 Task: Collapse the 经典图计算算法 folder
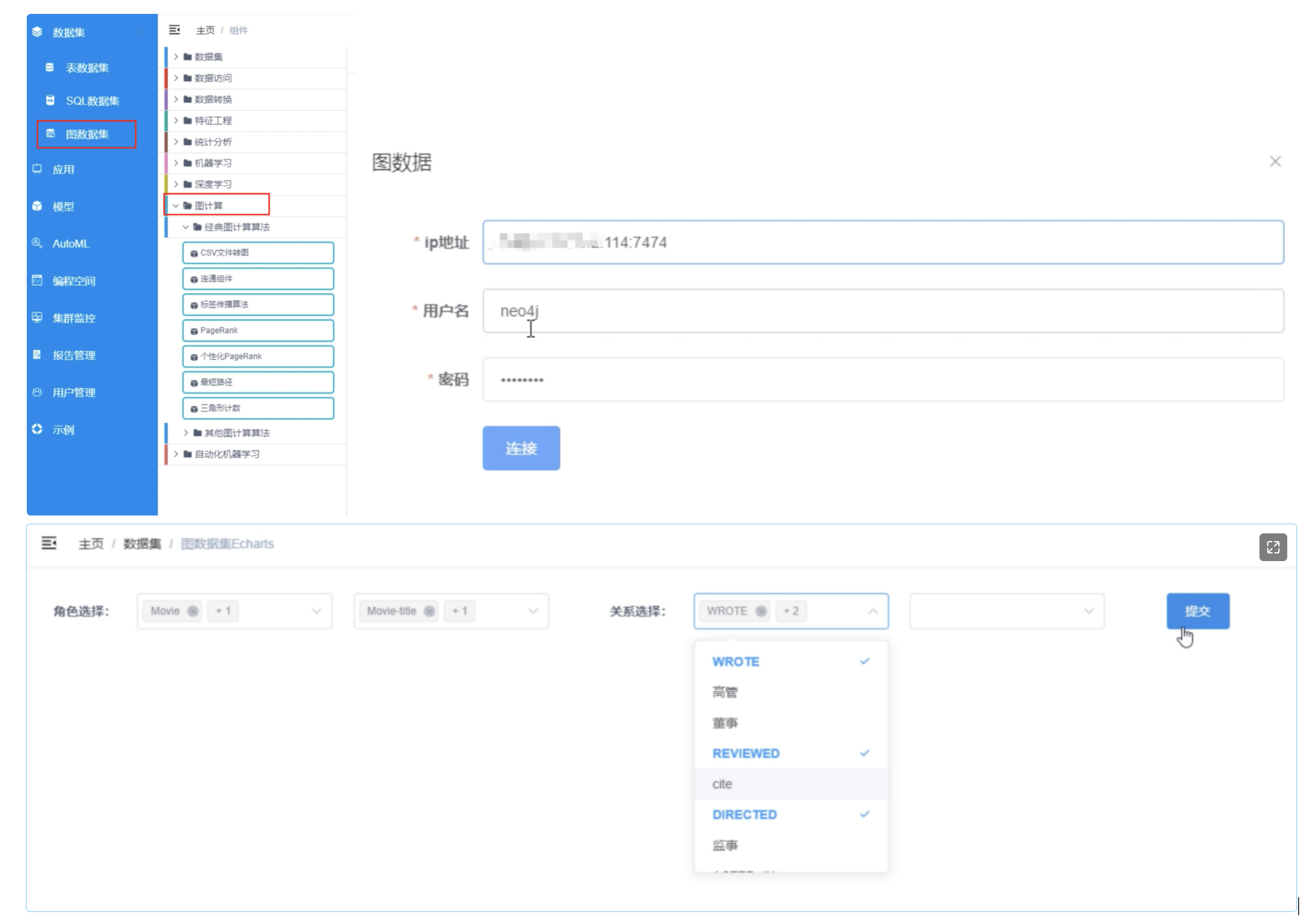(186, 227)
